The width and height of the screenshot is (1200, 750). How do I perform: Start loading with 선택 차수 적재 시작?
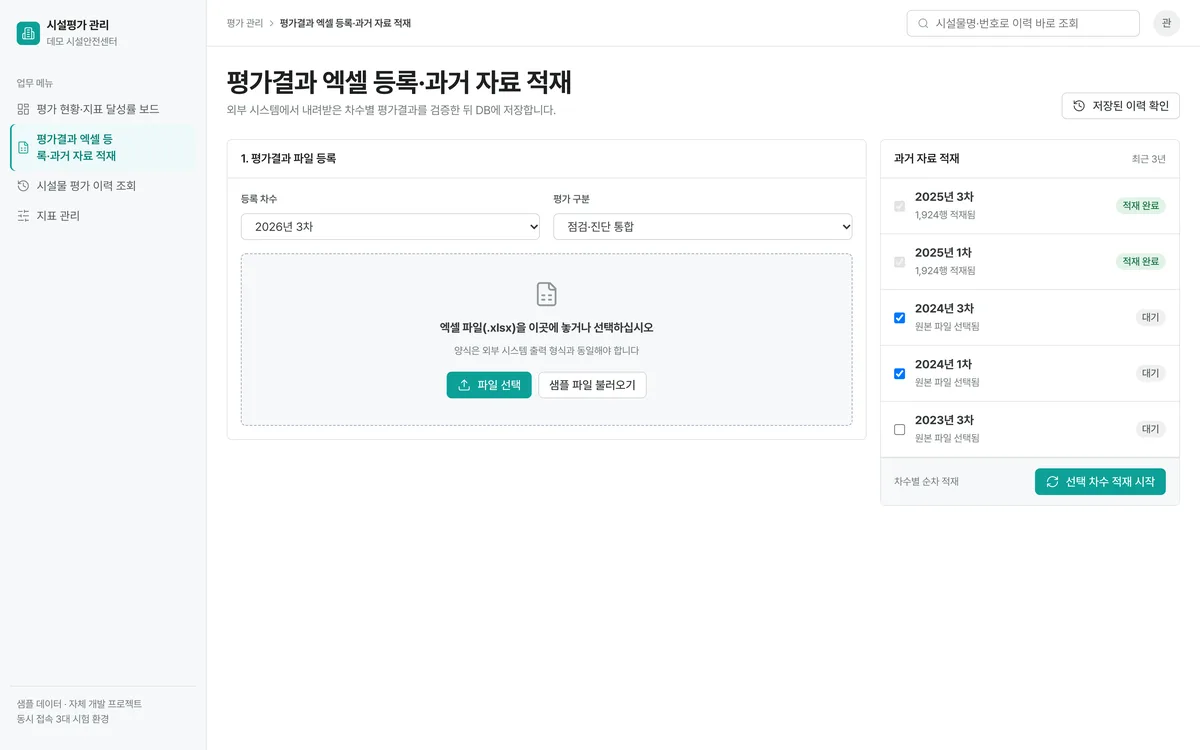coord(1100,482)
